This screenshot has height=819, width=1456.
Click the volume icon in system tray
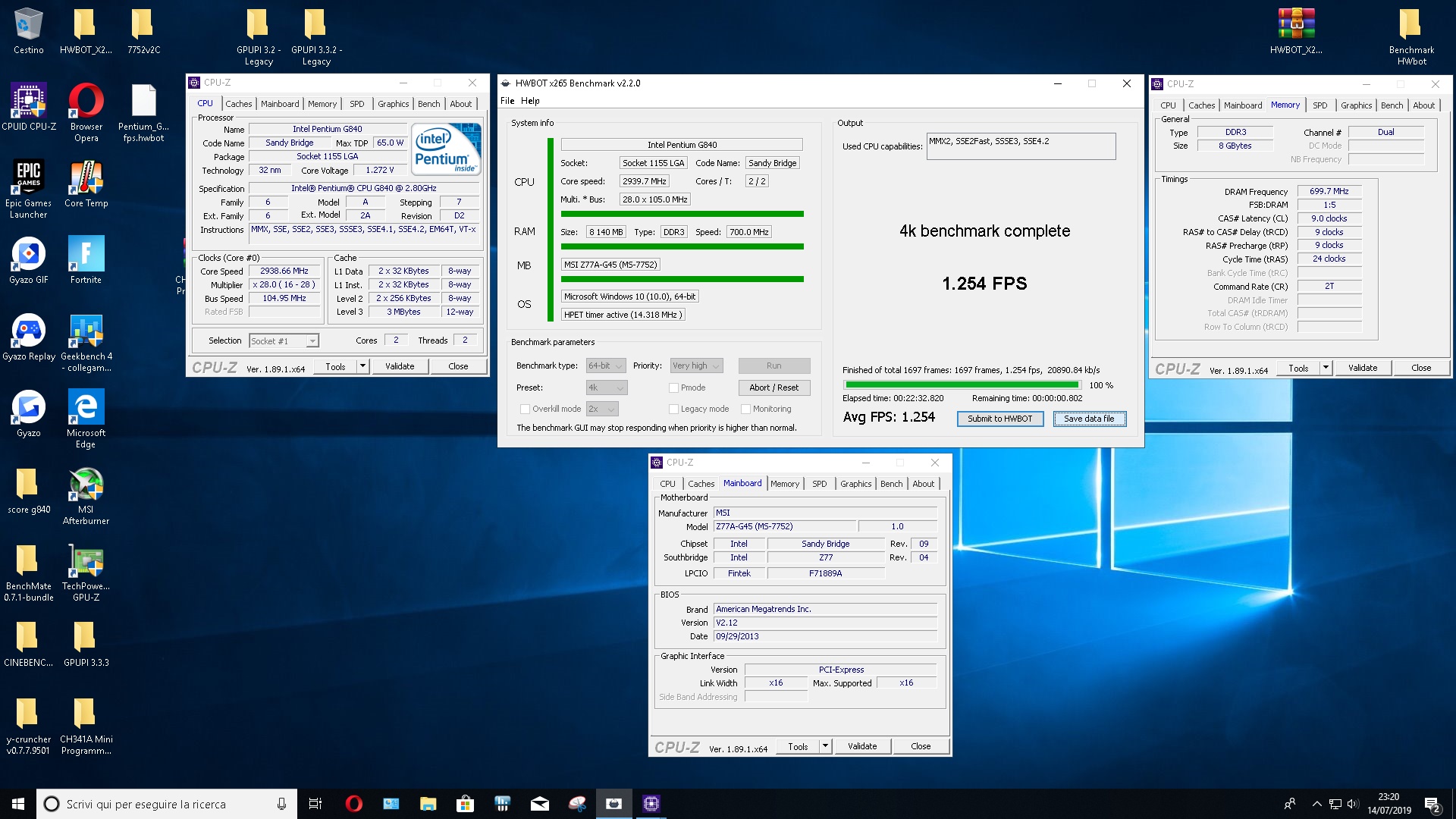(x=1353, y=804)
